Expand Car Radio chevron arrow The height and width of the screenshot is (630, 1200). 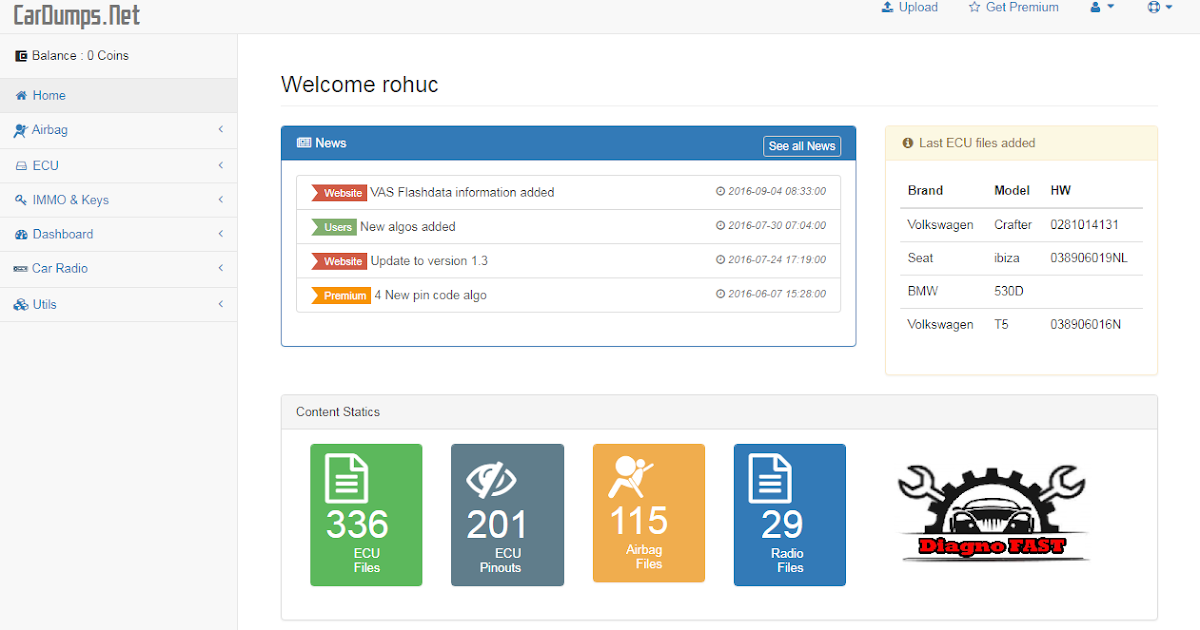(x=220, y=268)
